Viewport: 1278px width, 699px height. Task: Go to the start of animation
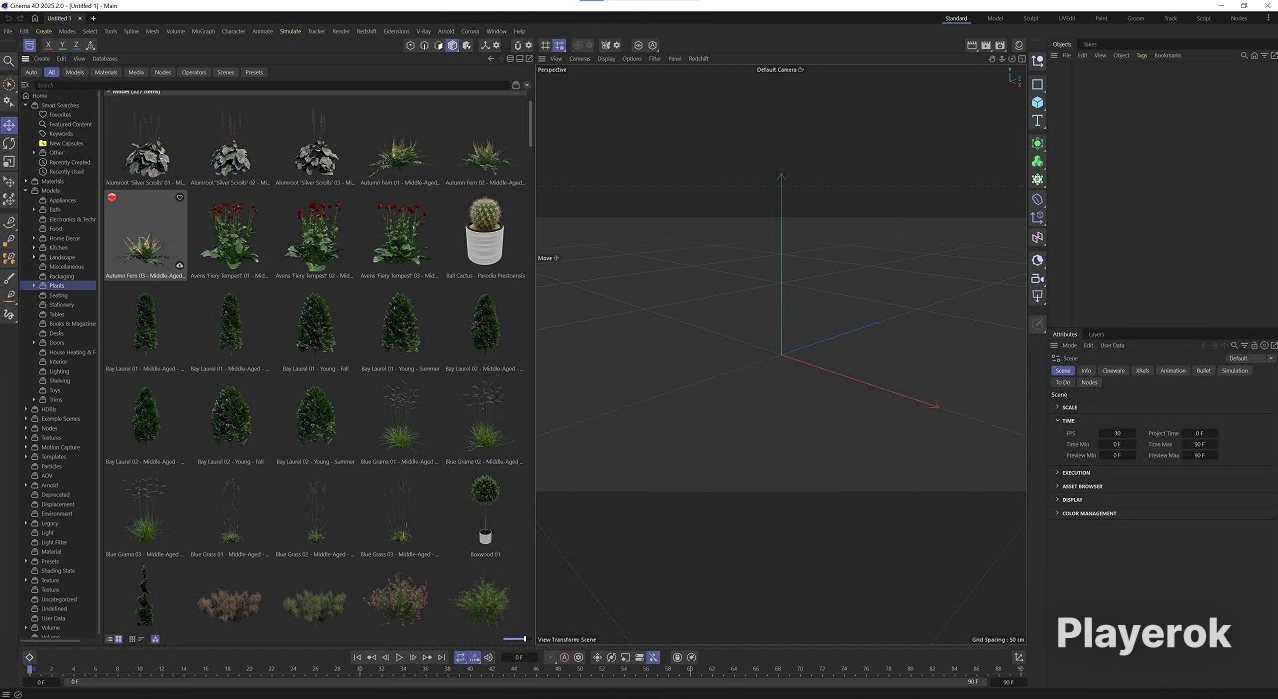[357, 657]
